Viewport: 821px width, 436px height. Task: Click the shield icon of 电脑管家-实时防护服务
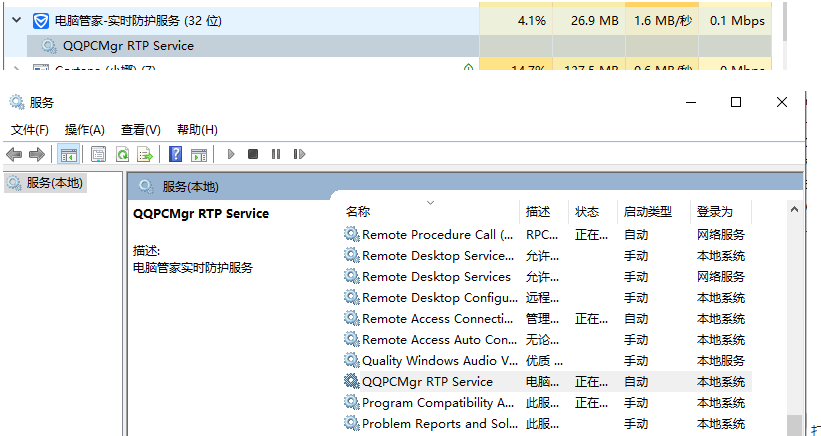pyautogui.click(x=40, y=21)
